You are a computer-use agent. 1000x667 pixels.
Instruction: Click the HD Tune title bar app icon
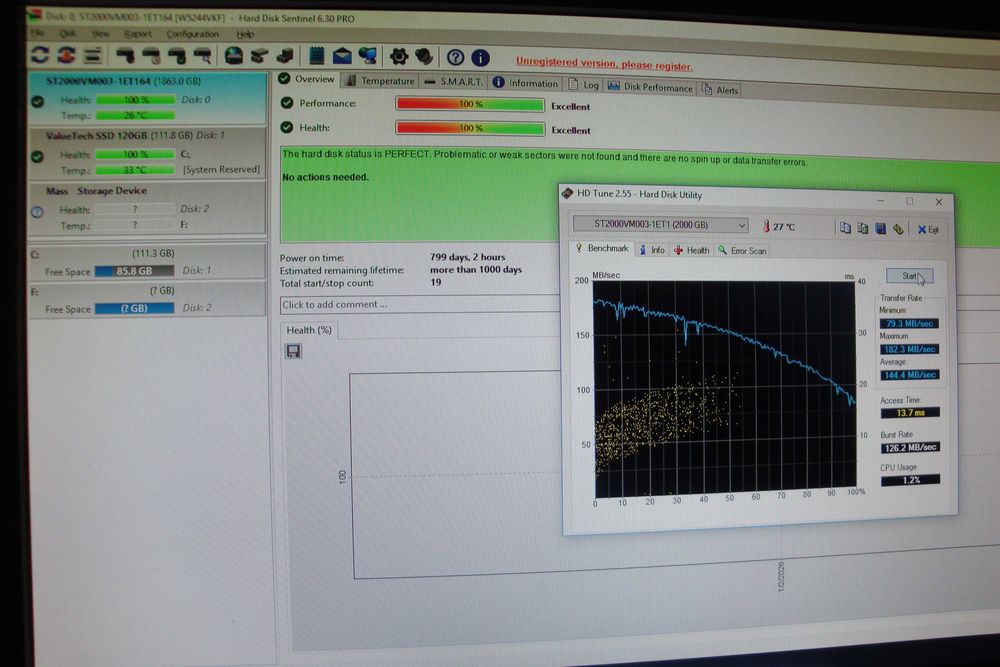point(567,193)
